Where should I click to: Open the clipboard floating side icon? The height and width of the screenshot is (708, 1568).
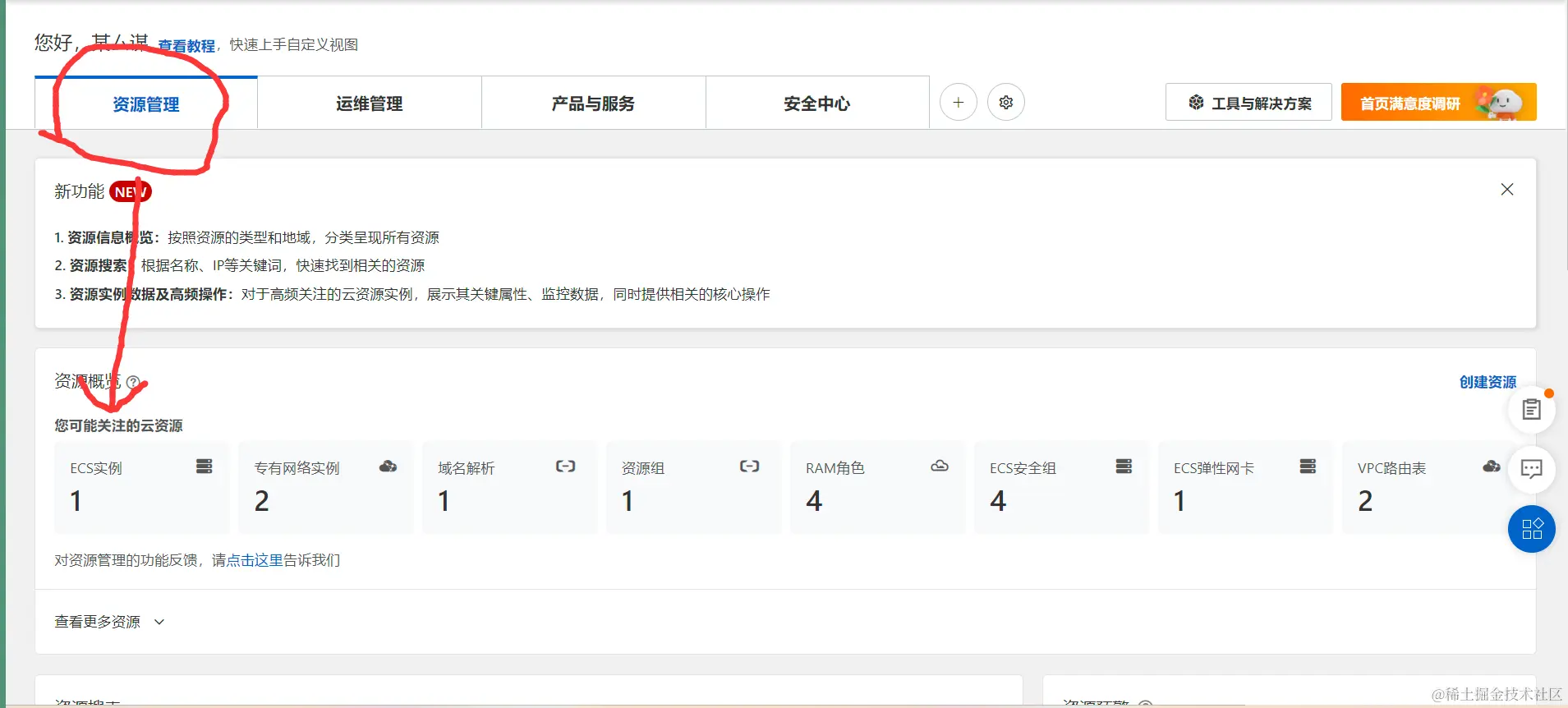click(1532, 409)
